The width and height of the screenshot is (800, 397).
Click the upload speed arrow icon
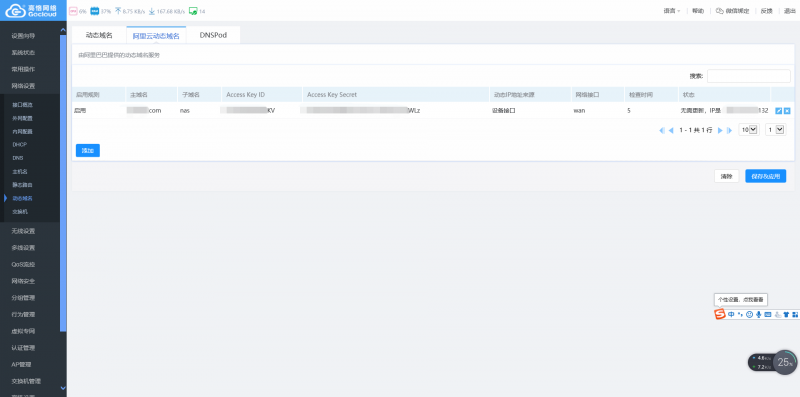pyautogui.click(x=118, y=11)
